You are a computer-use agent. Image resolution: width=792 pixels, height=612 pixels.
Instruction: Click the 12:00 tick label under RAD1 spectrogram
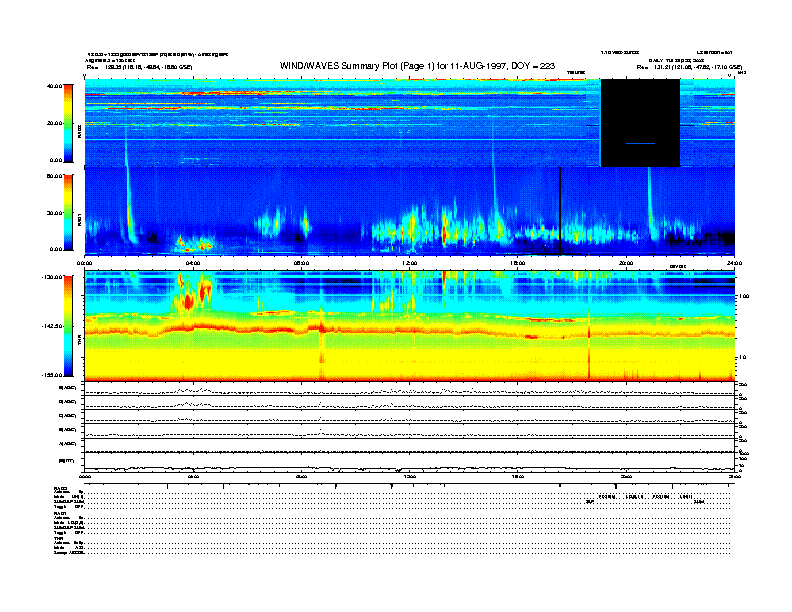[x=410, y=263]
